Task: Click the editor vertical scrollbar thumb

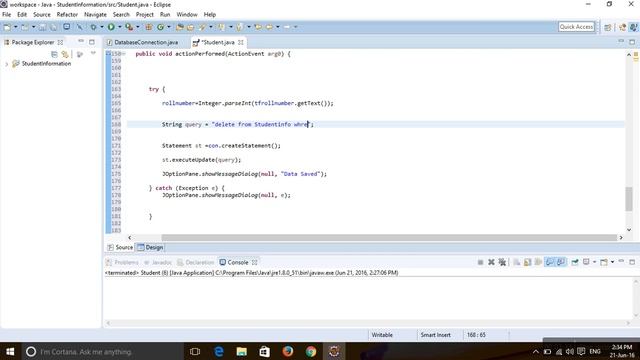Action: click(629, 199)
